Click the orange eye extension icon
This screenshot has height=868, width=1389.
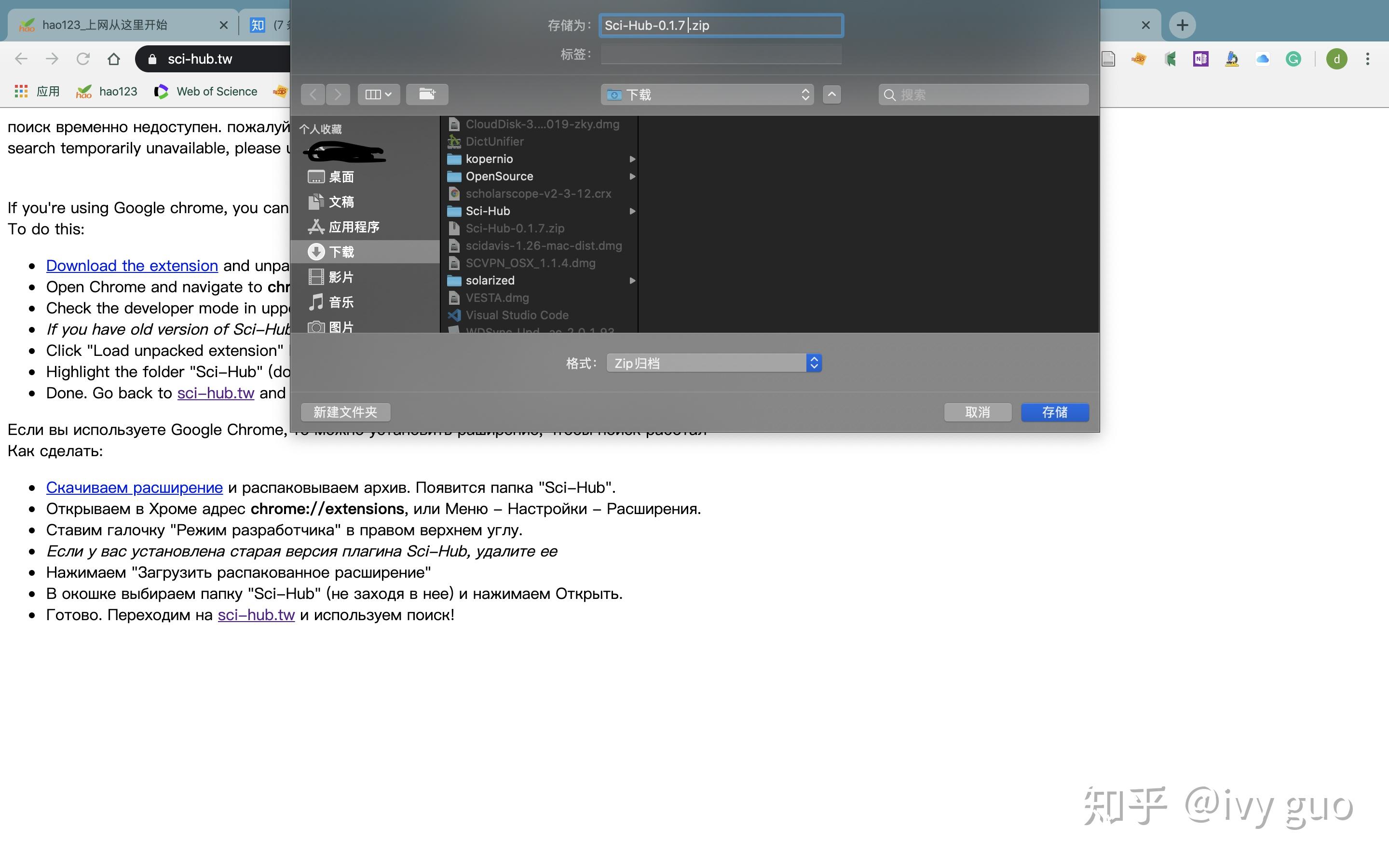1139,58
